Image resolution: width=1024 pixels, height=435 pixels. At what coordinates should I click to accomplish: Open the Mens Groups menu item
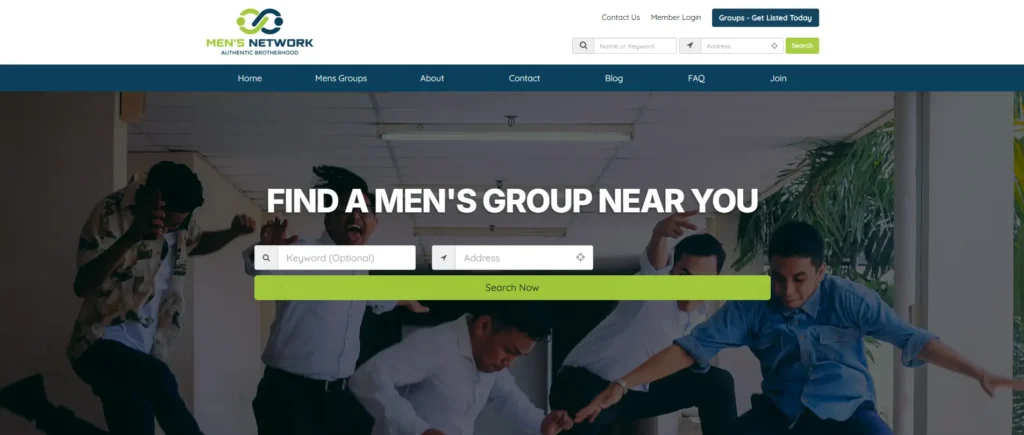pyautogui.click(x=341, y=78)
